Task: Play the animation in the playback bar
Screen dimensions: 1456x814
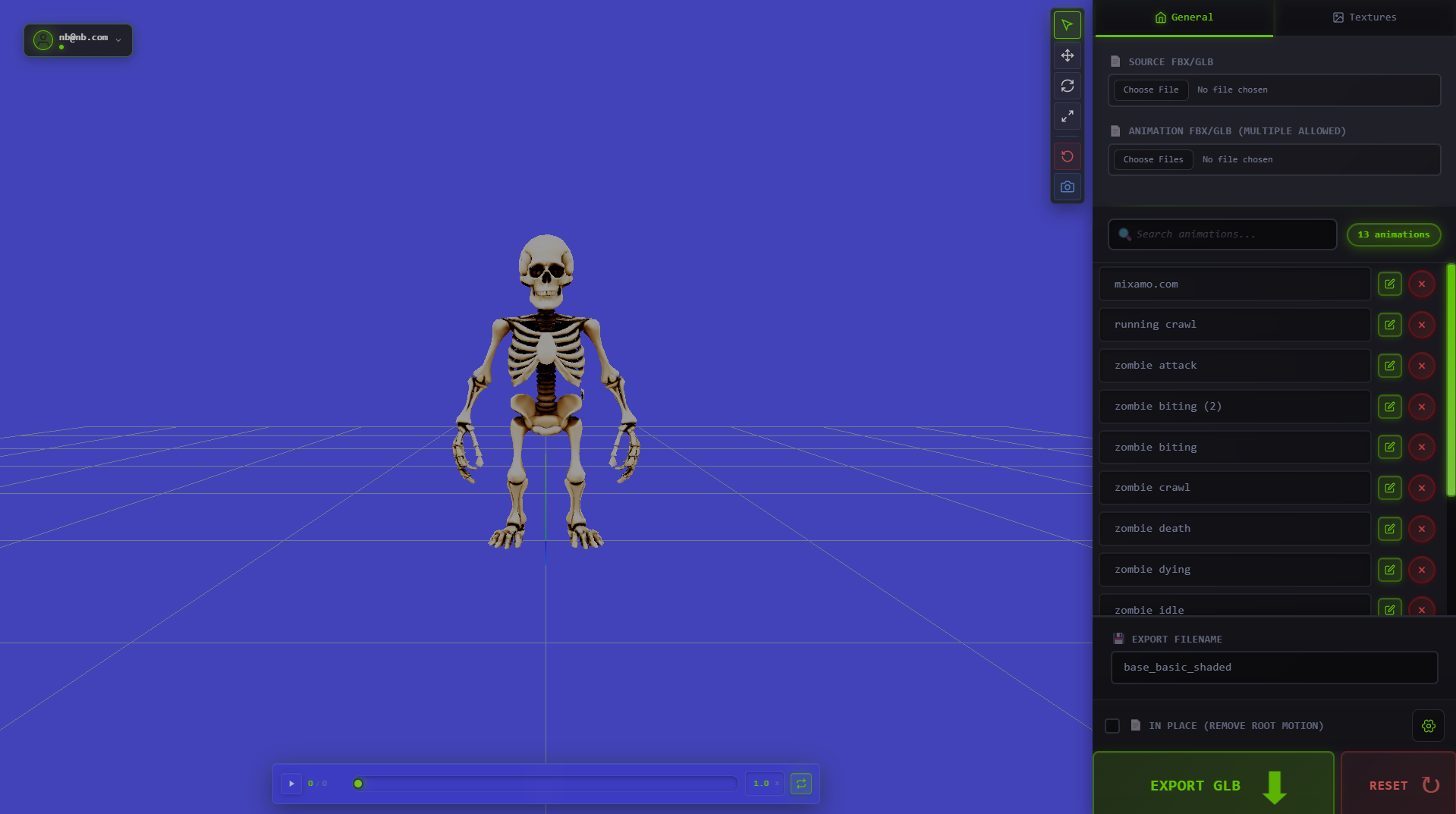Action: [x=291, y=784]
